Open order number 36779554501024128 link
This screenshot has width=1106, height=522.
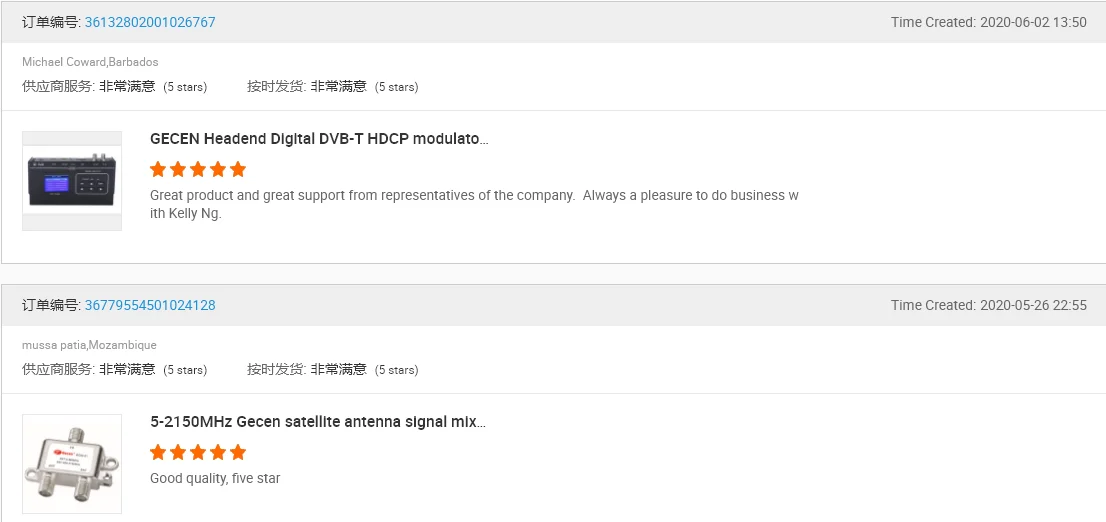(150, 305)
